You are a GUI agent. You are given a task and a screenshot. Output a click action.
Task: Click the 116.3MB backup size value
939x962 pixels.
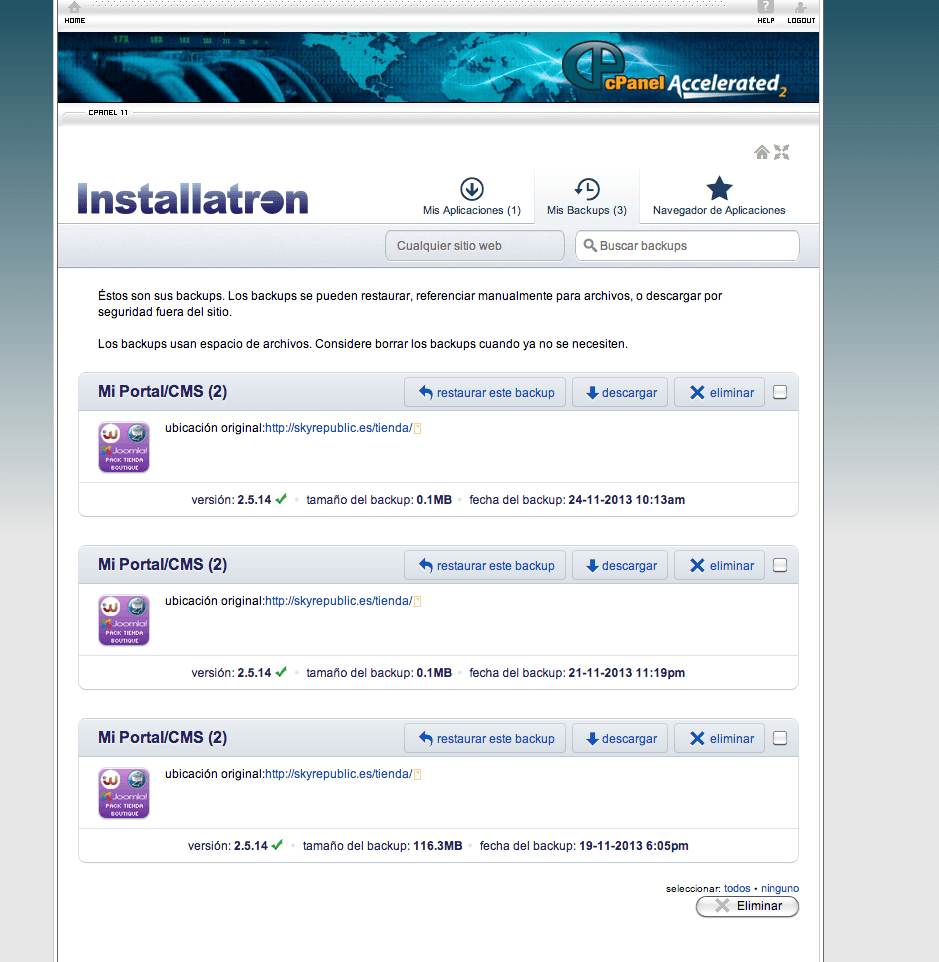[438, 846]
